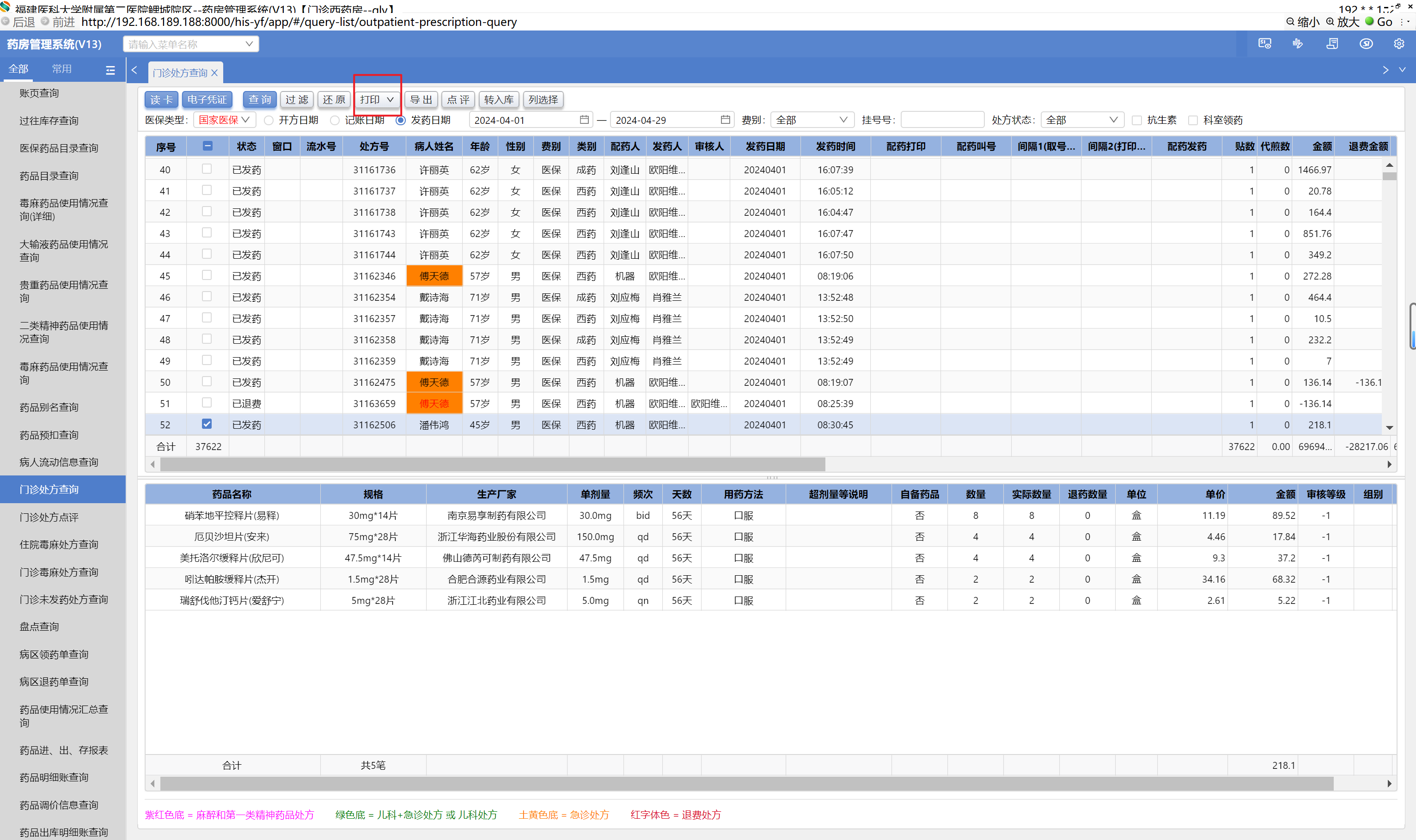Open settings gear in header
The height and width of the screenshot is (840, 1416).
pos(1398,43)
